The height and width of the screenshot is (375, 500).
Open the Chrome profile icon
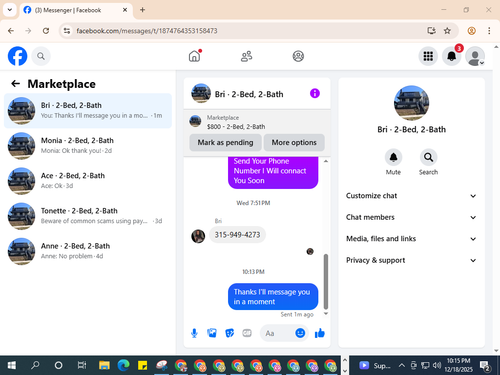pyautogui.click(x=471, y=31)
